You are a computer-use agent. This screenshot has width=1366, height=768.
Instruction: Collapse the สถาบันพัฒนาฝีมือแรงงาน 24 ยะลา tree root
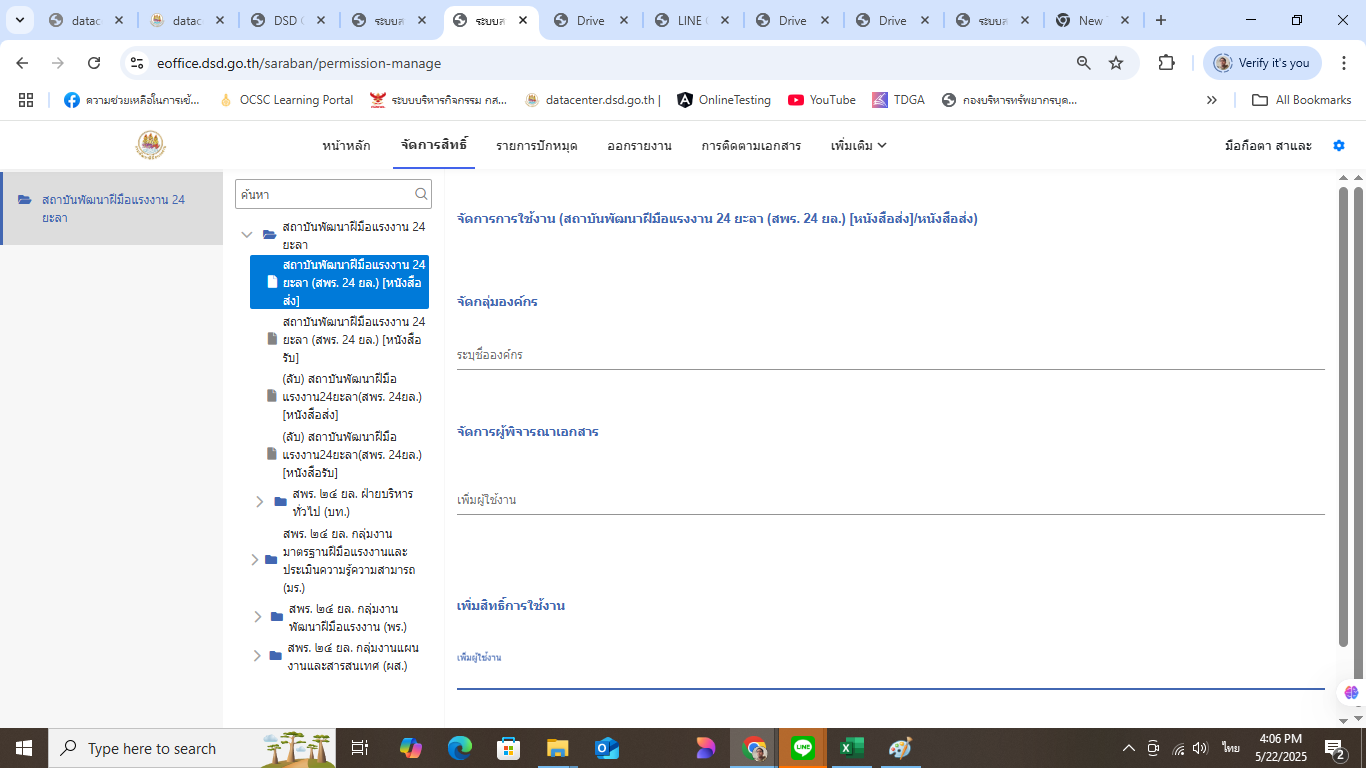[247, 235]
